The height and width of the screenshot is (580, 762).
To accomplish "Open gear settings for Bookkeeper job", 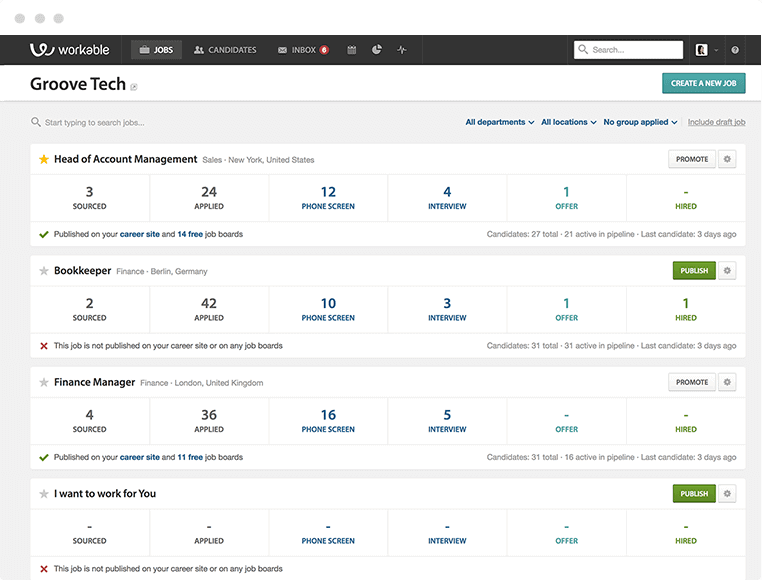I will [727, 271].
